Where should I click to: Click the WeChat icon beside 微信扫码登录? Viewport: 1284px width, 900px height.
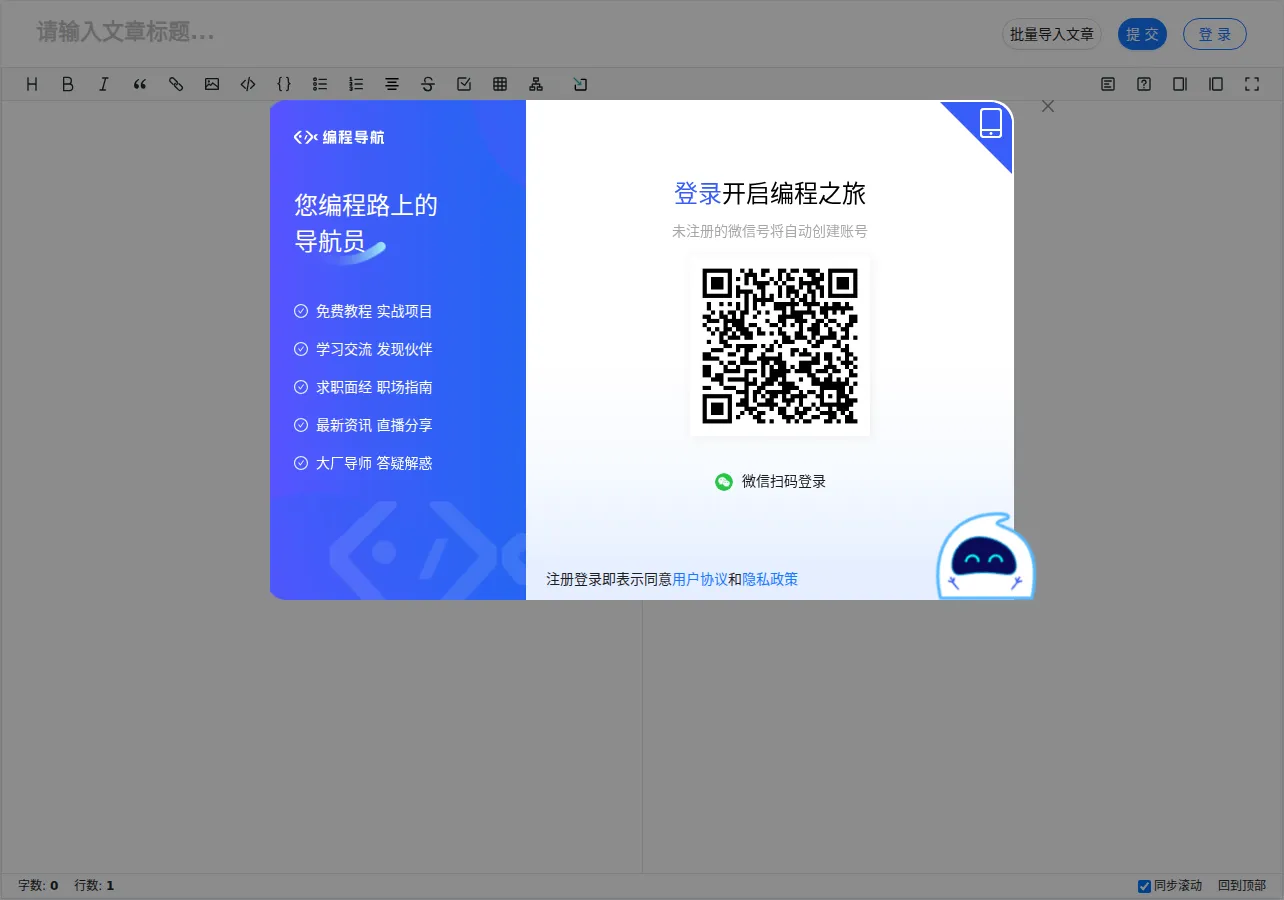724,482
